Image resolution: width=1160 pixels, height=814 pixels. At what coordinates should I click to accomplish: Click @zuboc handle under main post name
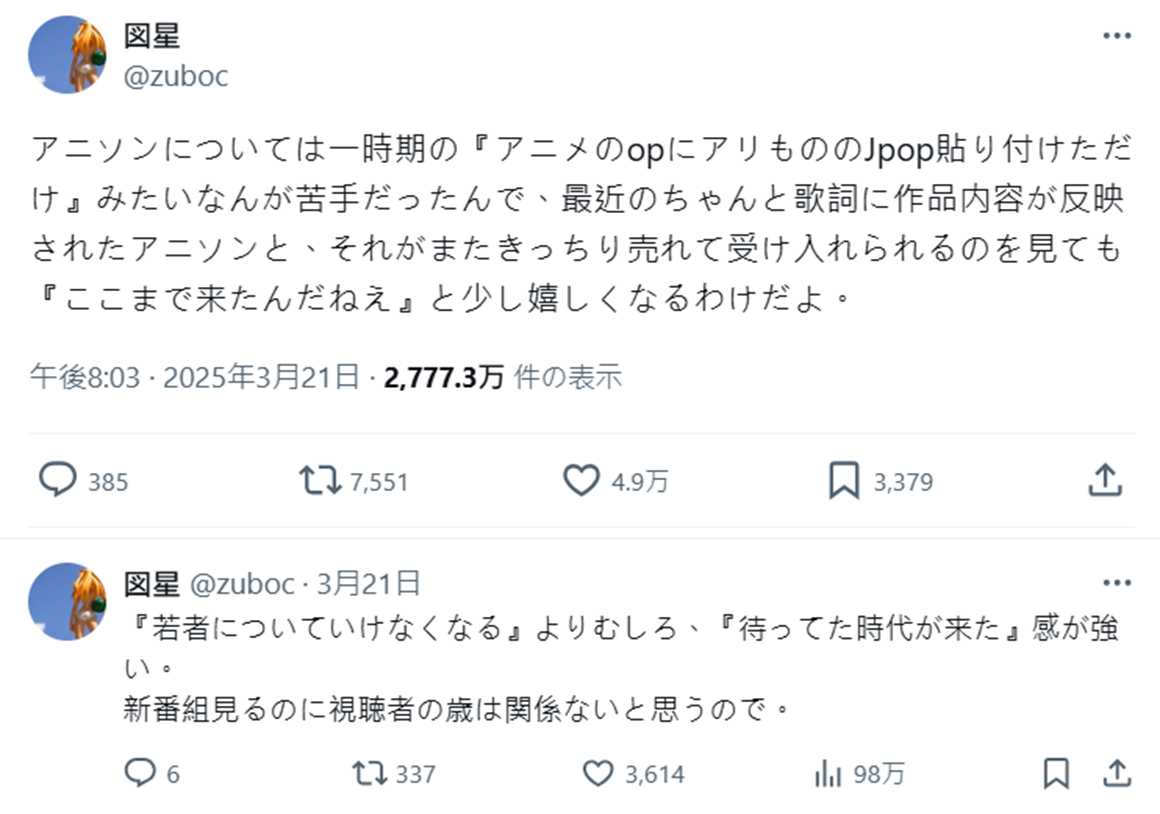point(175,76)
